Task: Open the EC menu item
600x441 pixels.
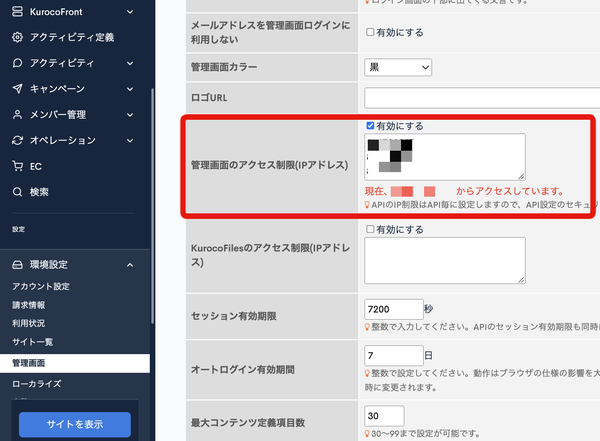Action: [36, 167]
